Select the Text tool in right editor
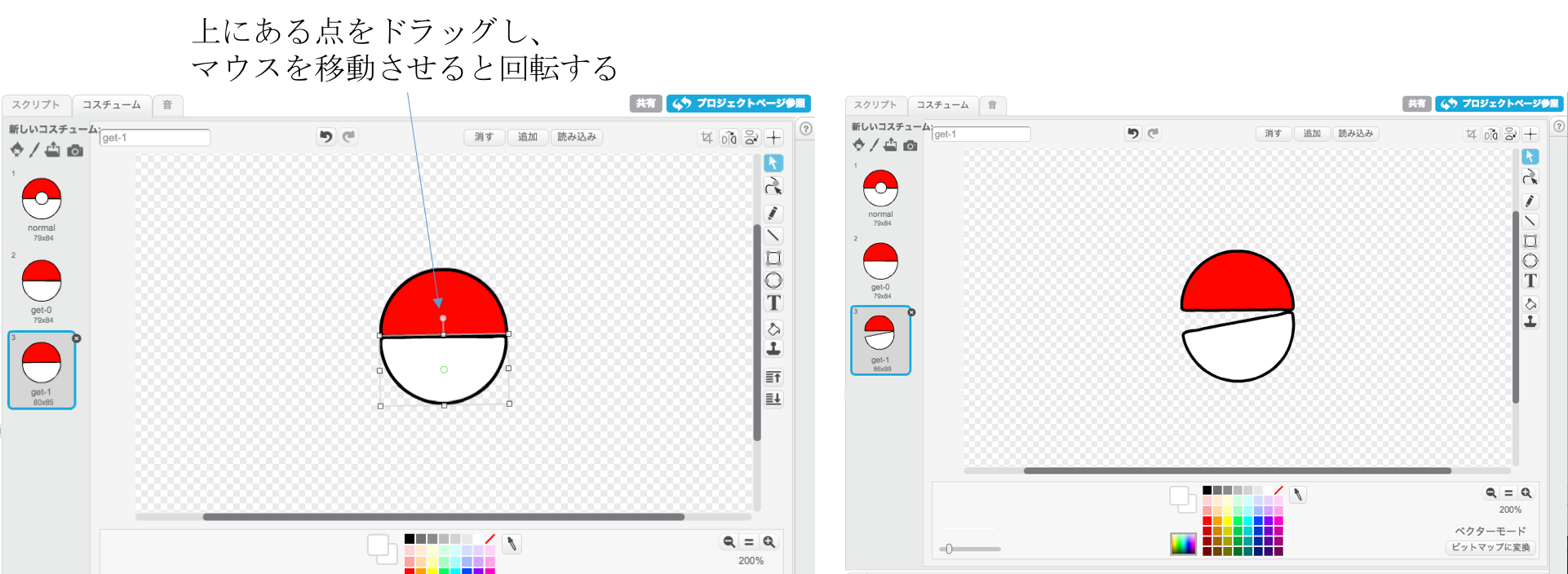1568x574 pixels. [1530, 281]
